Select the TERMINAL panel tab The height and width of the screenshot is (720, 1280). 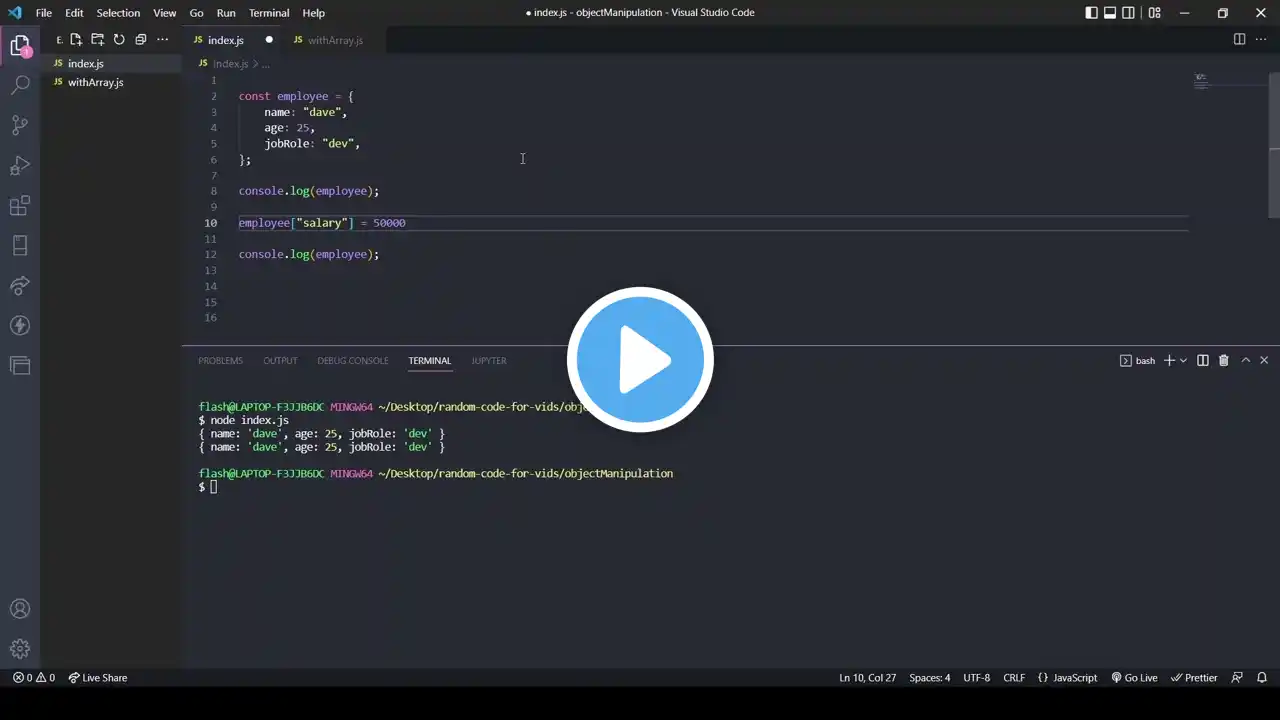point(430,361)
